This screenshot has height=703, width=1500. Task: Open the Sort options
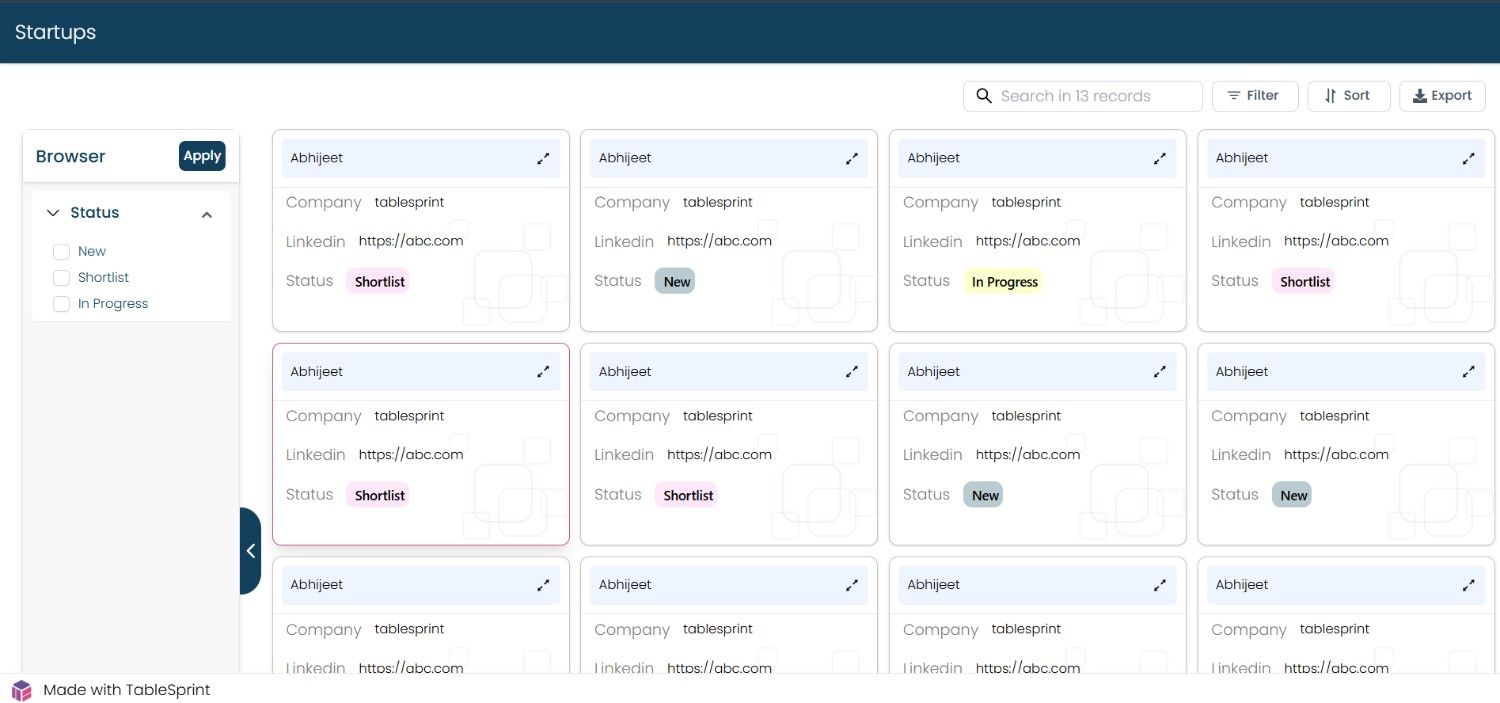point(1348,96)
